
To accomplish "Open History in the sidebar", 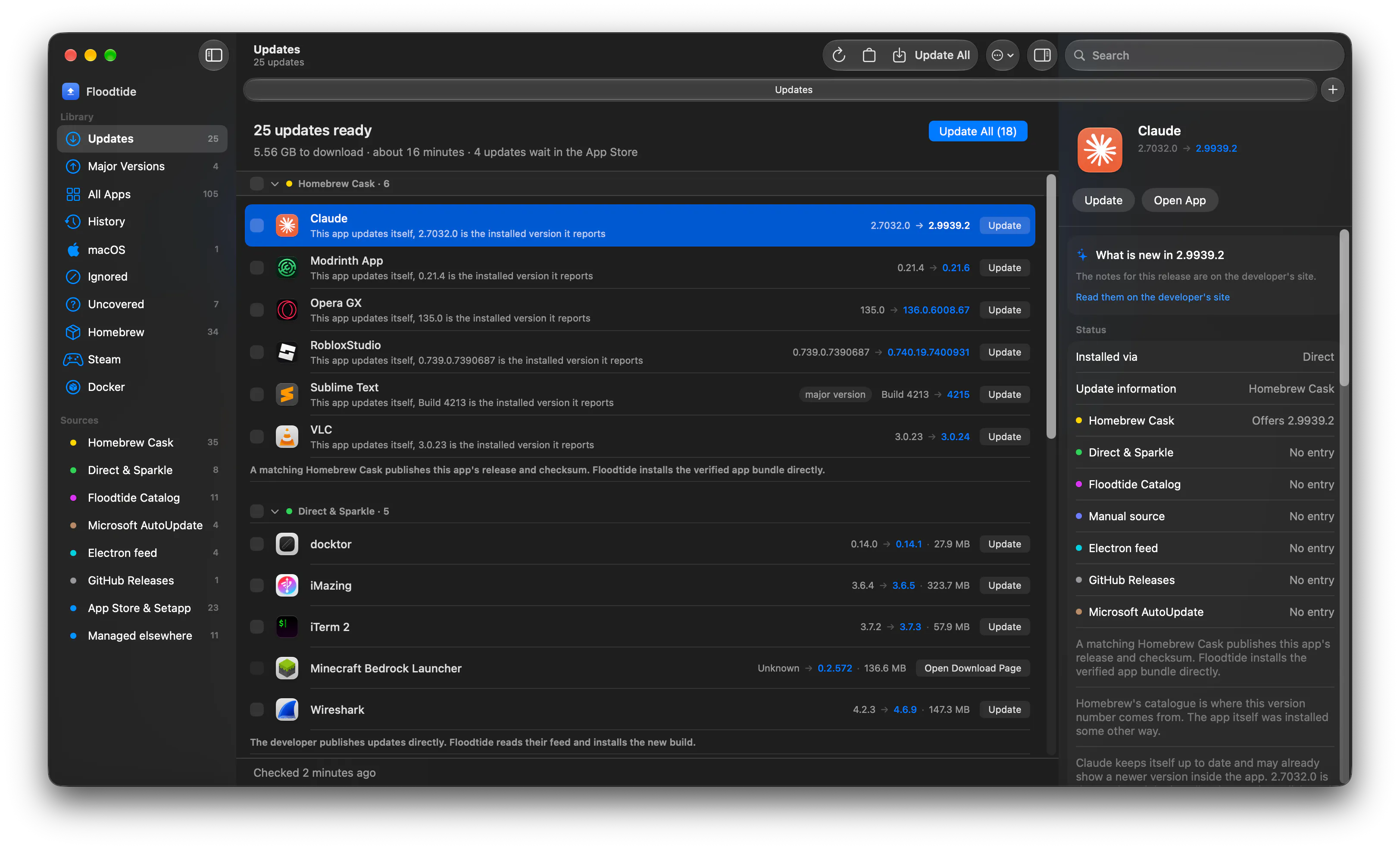I will 142,222.
